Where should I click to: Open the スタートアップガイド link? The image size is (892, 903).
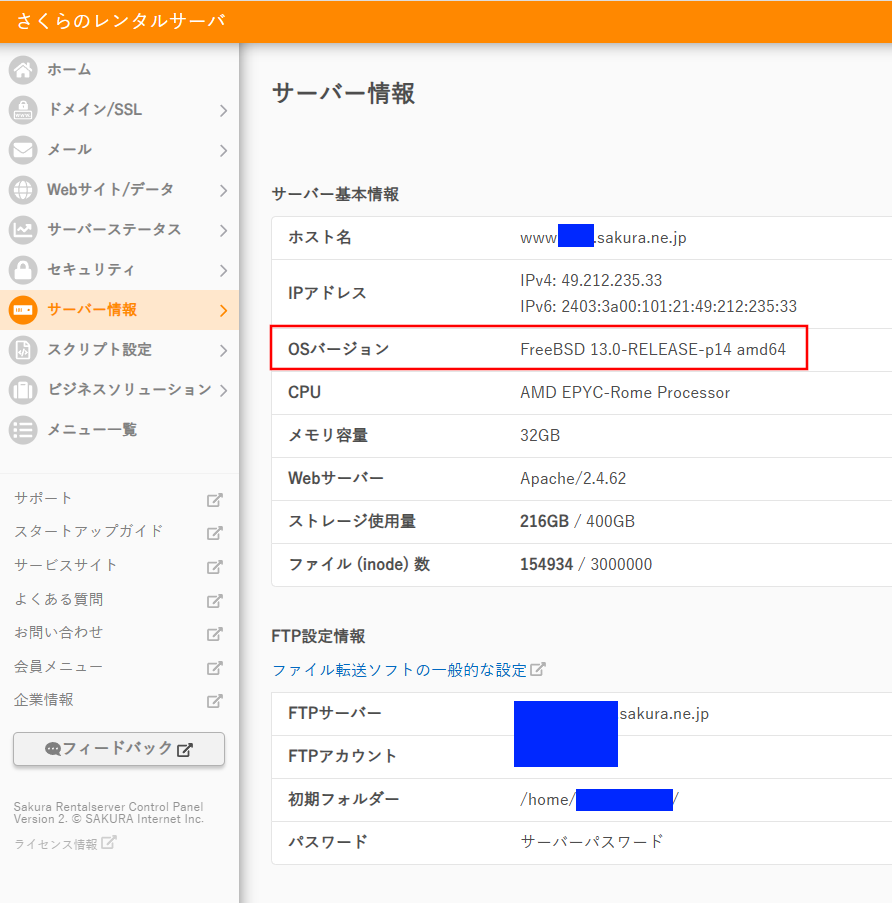[x=89, y=531]
